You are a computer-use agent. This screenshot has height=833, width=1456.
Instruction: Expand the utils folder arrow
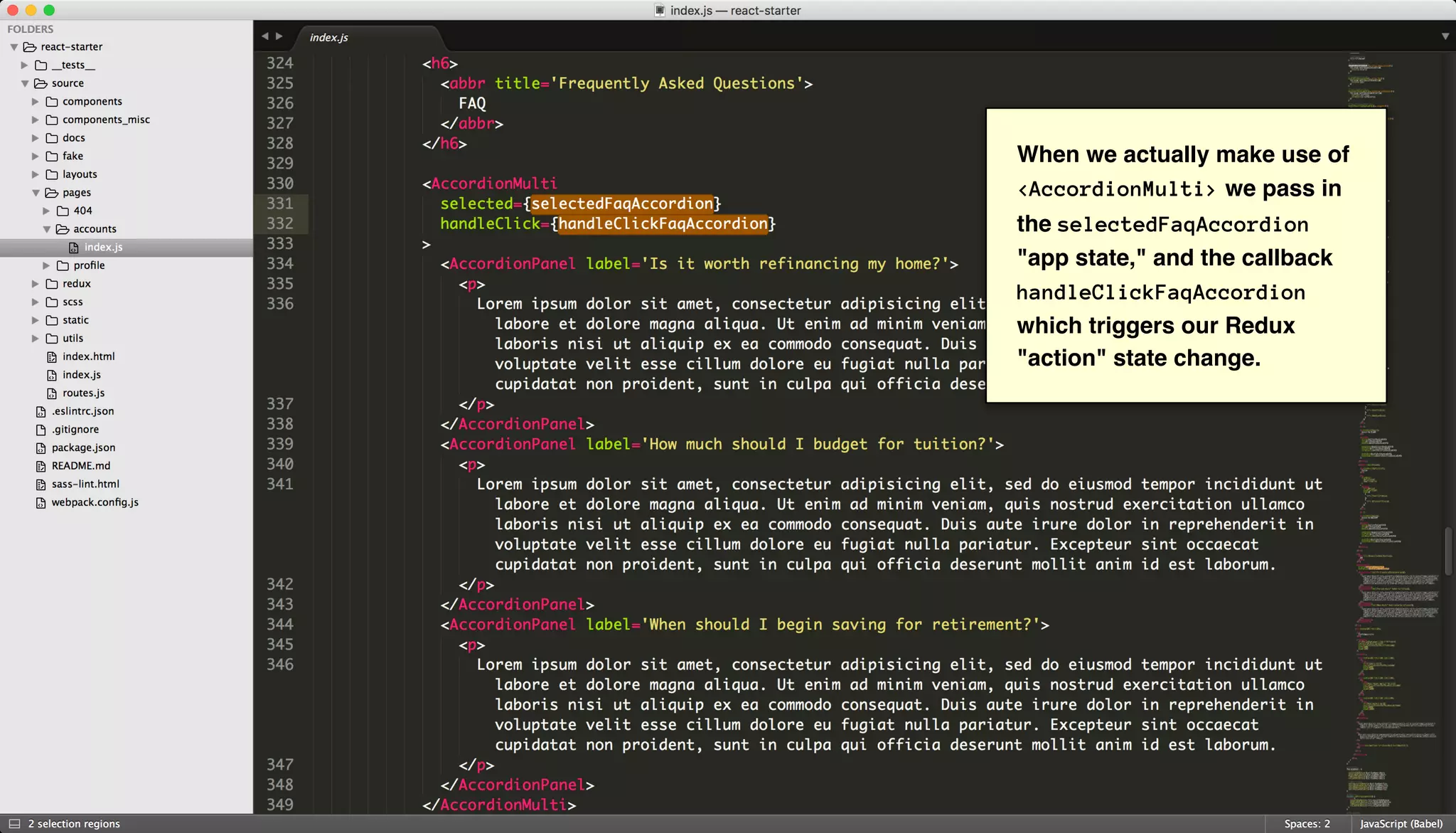click(36, 339)
